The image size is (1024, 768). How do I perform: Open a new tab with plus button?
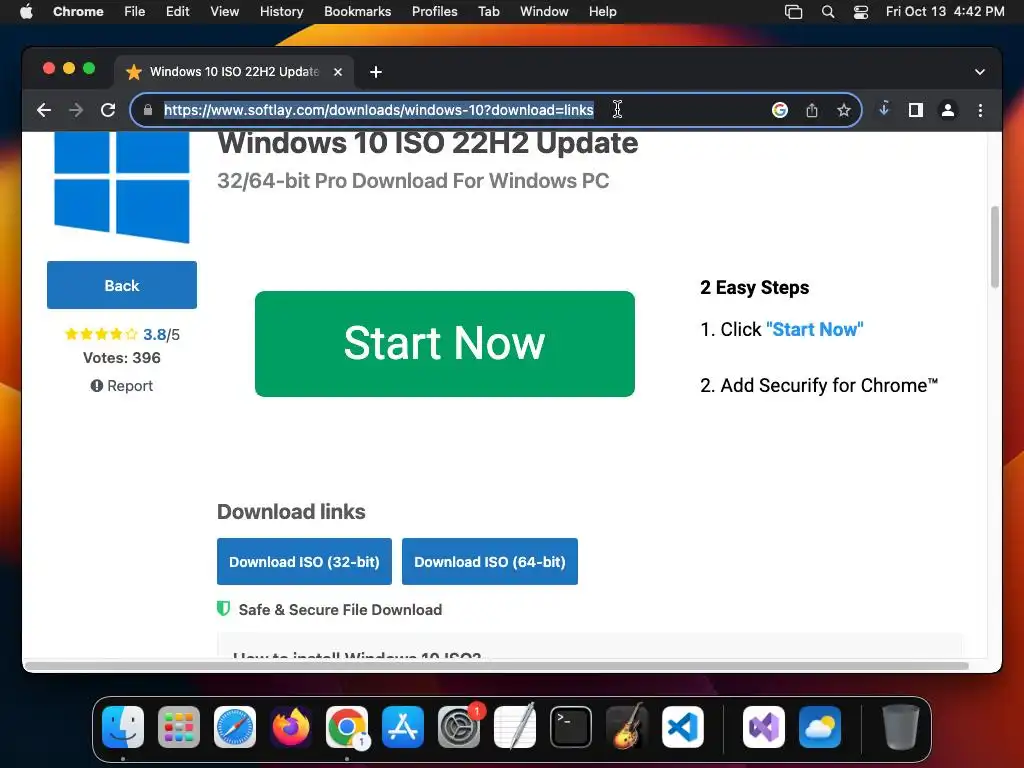(376, 72)
